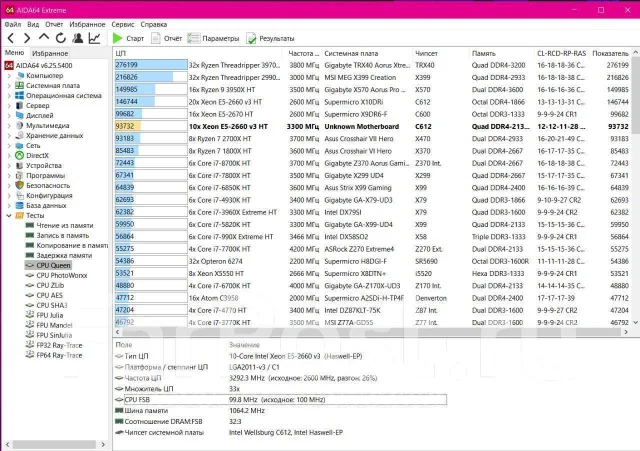Expand the Системная плата tree node
This screenshot has height=451, width=640.
coord(9,86)
